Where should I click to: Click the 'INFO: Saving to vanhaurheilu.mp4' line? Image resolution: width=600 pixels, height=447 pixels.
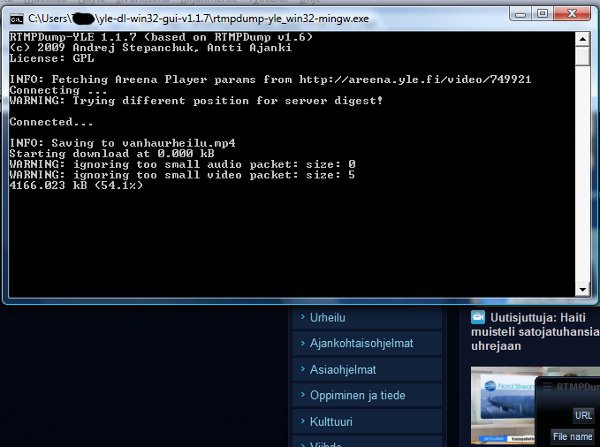[x=122, y=143]
